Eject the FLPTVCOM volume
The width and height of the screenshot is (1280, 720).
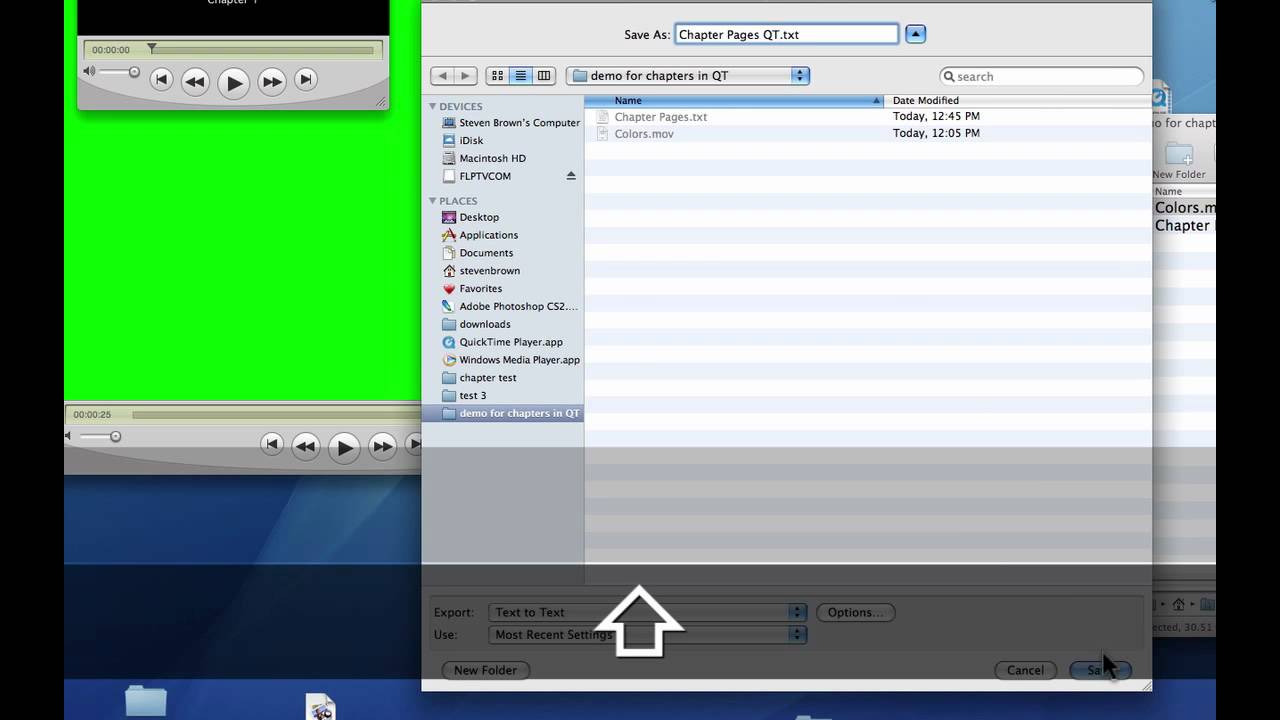click(x=571, y=176)
